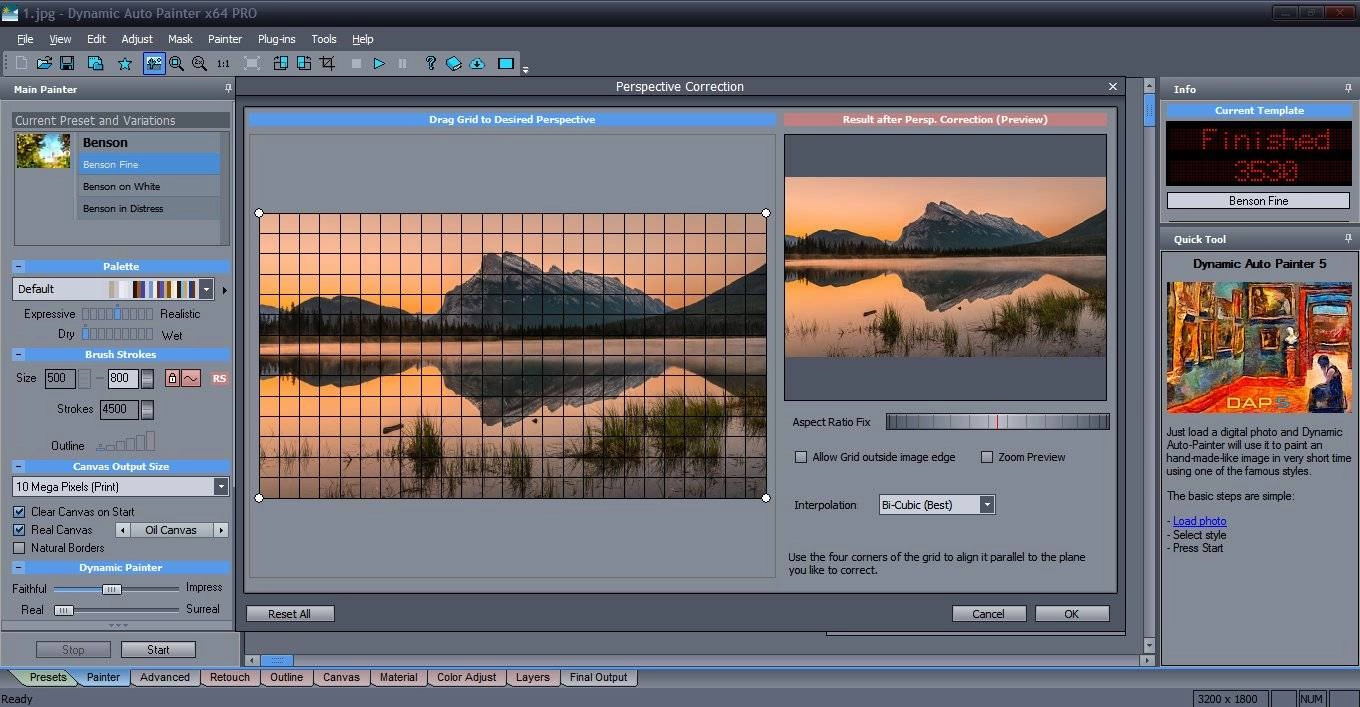Open the Plug-ins menu
The width and height of the screenshot is (1360, 707).
pos(277,39)
